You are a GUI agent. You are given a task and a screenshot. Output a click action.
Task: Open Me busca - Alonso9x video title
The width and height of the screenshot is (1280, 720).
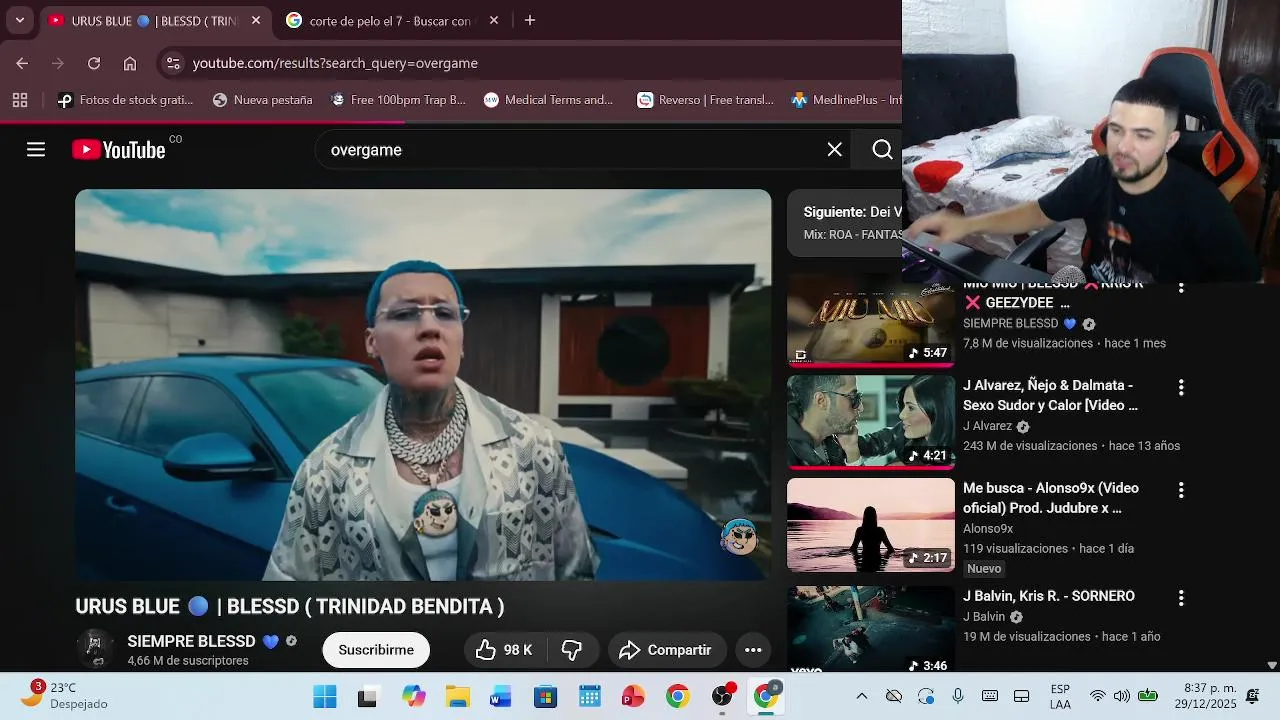click(1051, 498)
